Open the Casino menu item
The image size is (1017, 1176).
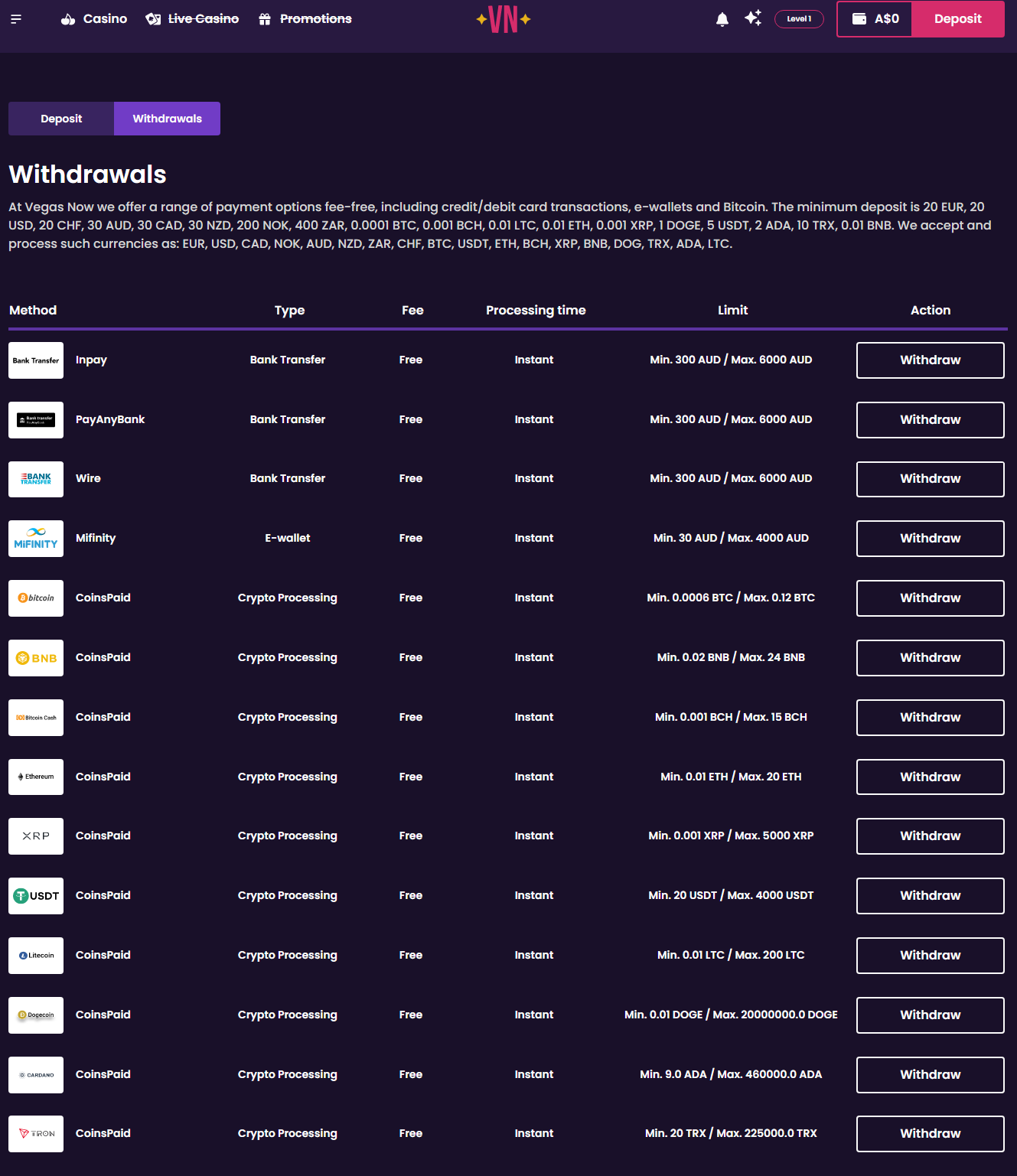point(94,19)
